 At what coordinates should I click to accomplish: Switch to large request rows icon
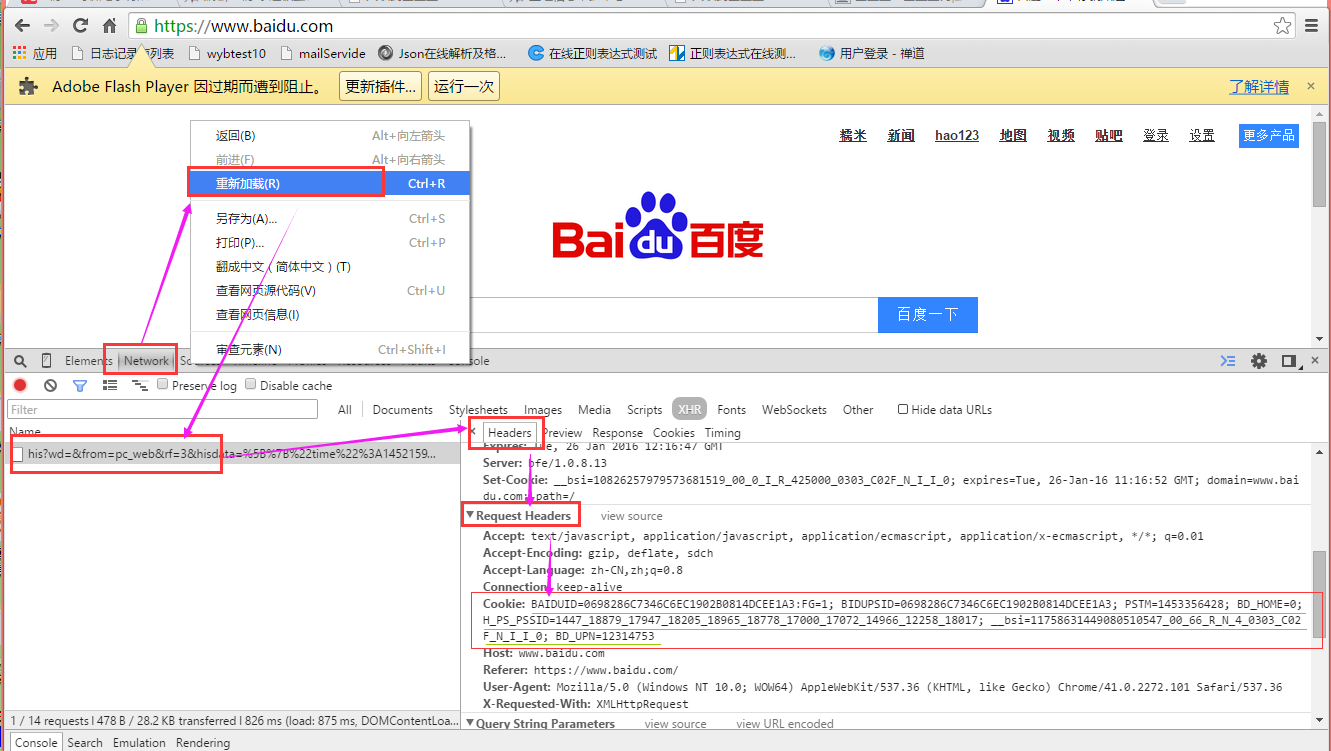(110, 385)
